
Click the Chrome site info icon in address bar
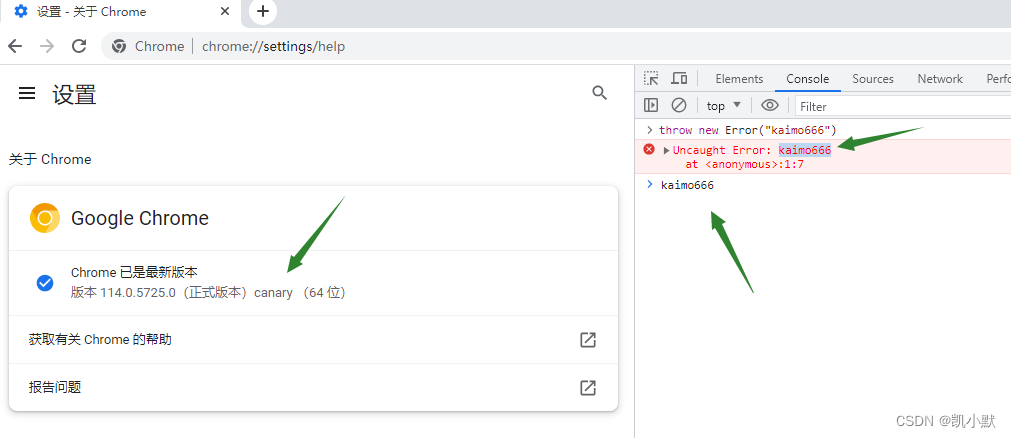click(119, 46)
